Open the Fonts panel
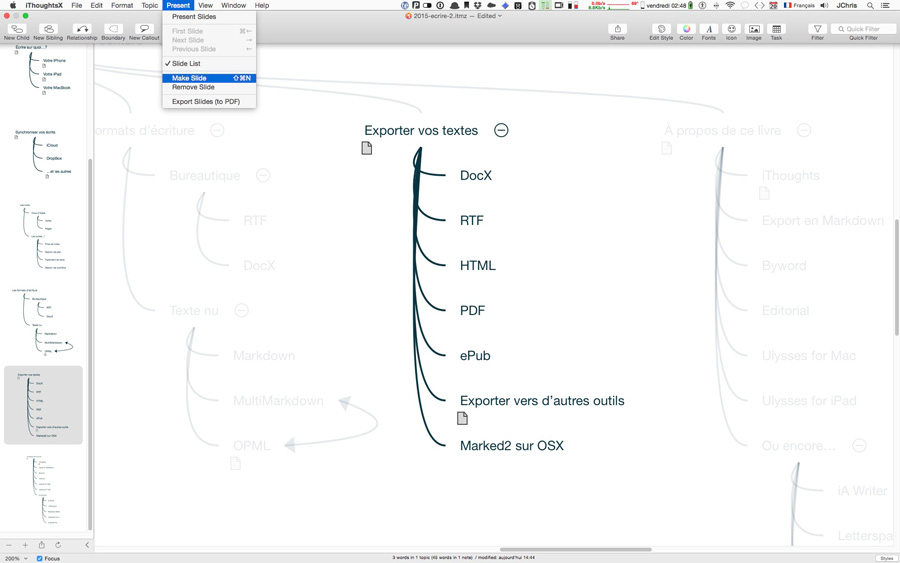 (709, 32)
